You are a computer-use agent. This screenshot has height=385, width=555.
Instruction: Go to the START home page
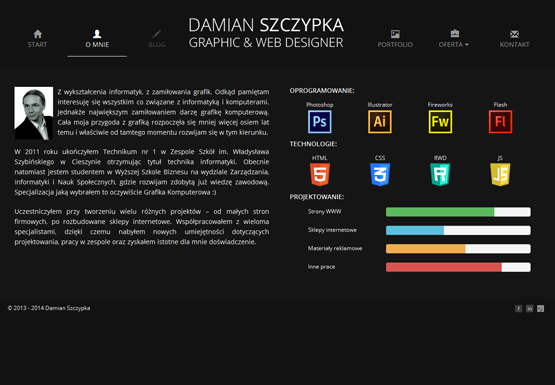(38, 39)
